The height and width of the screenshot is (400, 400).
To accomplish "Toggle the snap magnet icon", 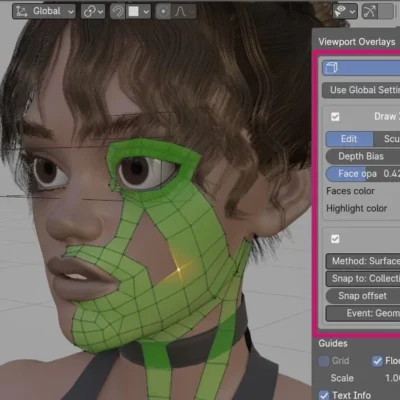I will click(117, 11).
